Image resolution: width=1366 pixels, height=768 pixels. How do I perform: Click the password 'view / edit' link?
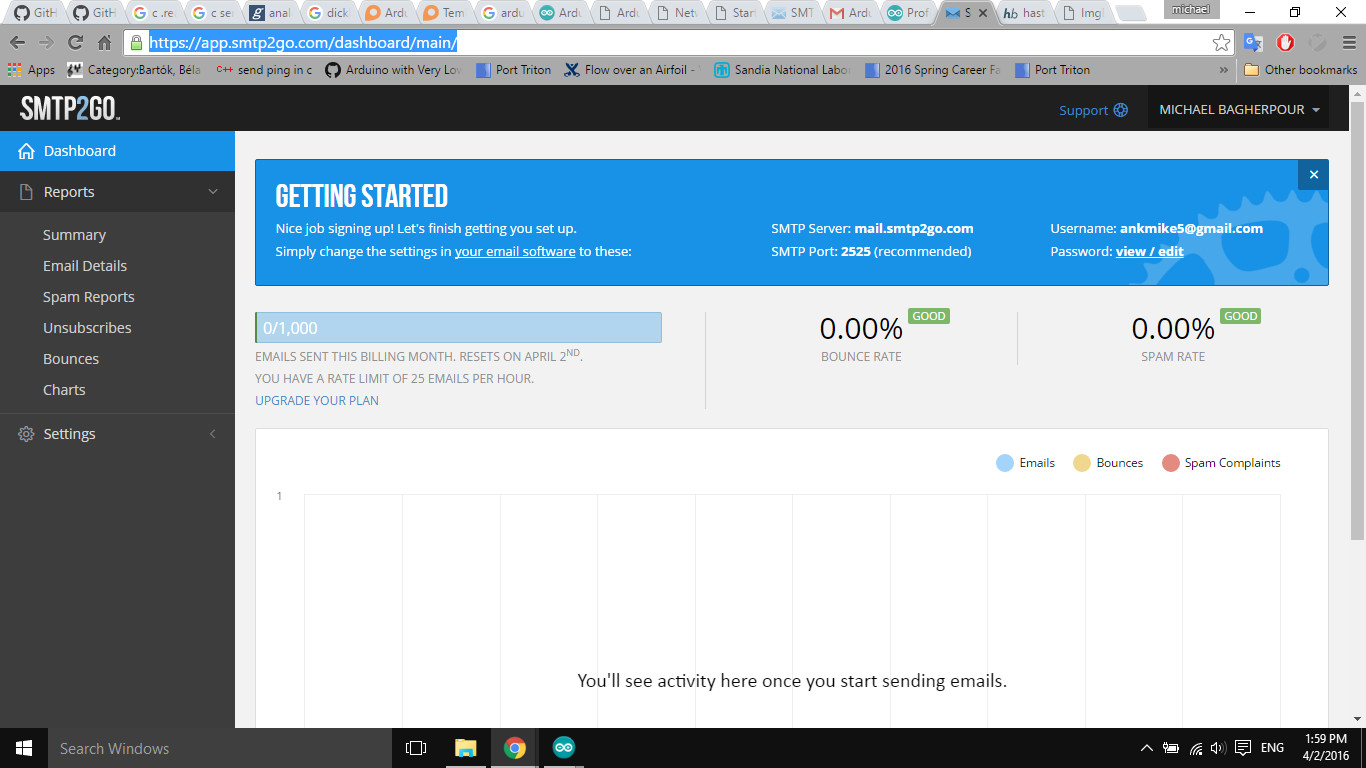pyautogui.click(x=1150, y=252)
